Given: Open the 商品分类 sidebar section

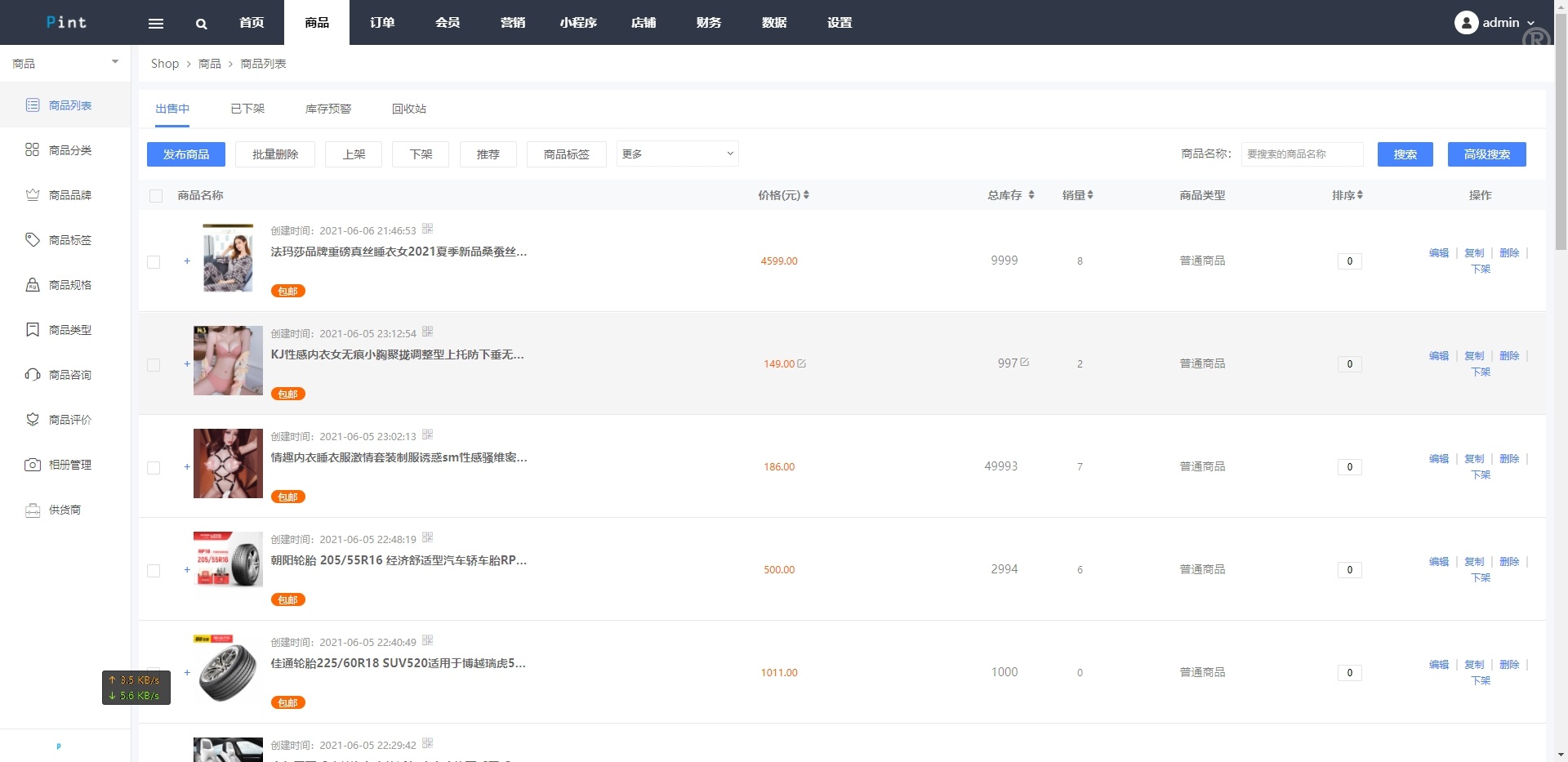Looking at the screenshot, I should click(68, 150).
